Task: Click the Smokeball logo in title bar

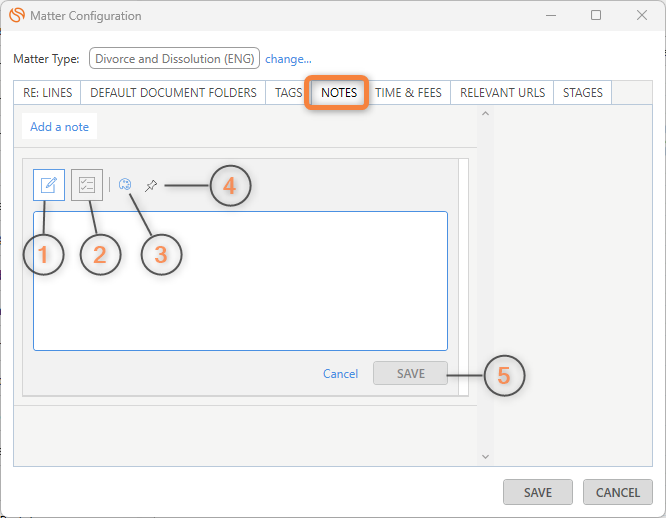Action: 16,16
